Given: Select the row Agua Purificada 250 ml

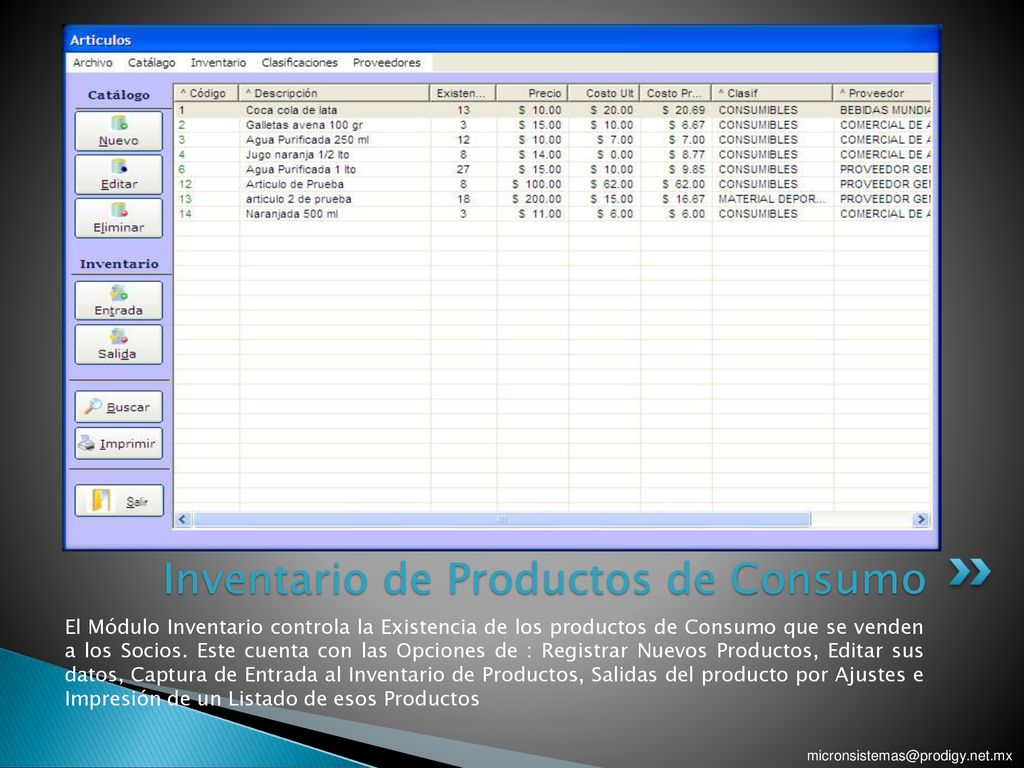Looking at the screenshot, I should click(x=552, y=140).
